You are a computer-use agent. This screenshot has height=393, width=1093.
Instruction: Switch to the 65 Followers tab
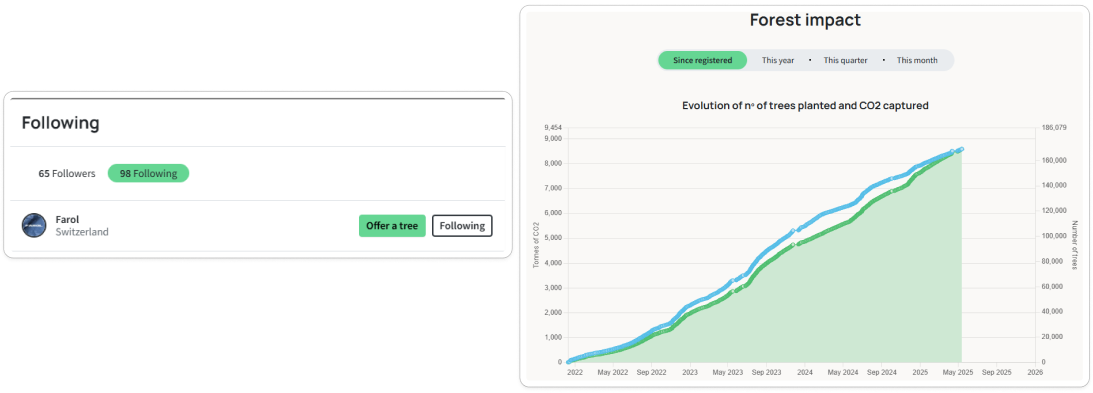click(67, 174)
